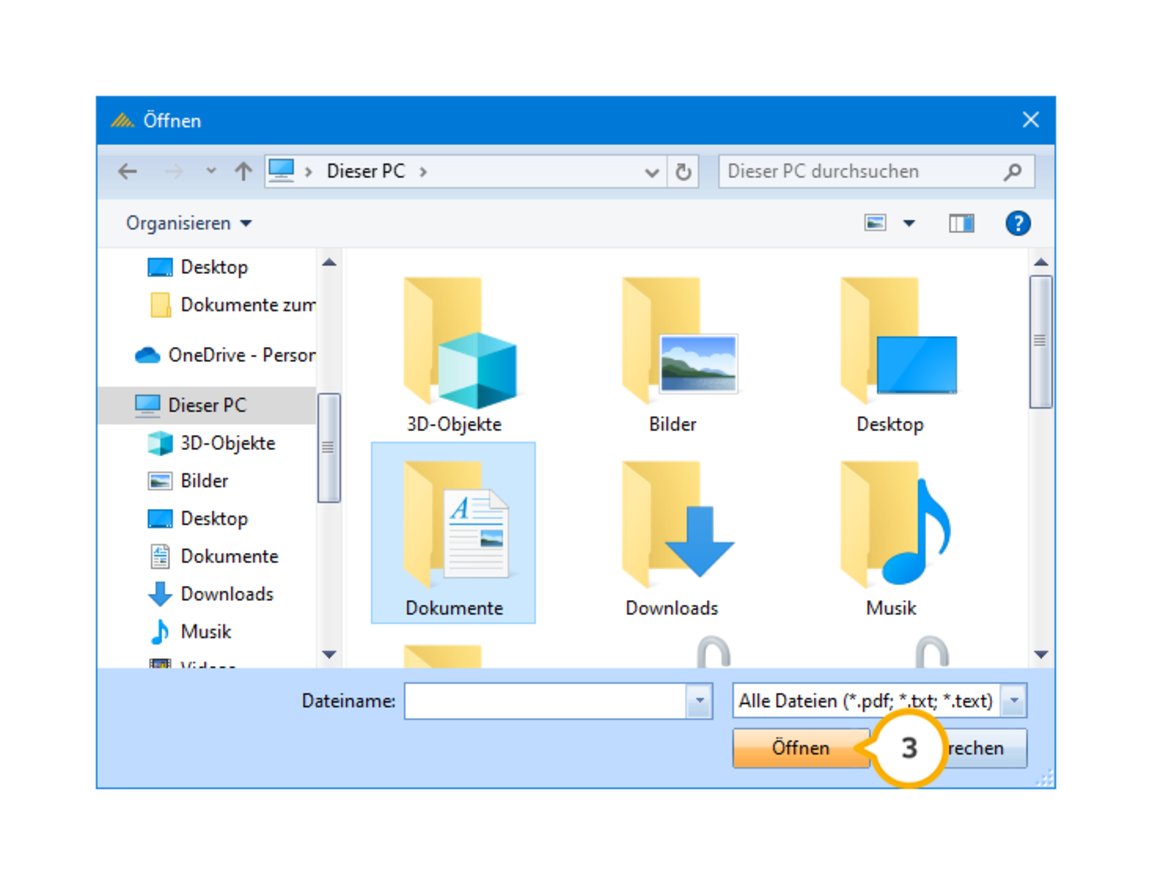This screenshot has height=885, width=1152.
Task: Open the Organisieren menu
Action: (189, 223)
